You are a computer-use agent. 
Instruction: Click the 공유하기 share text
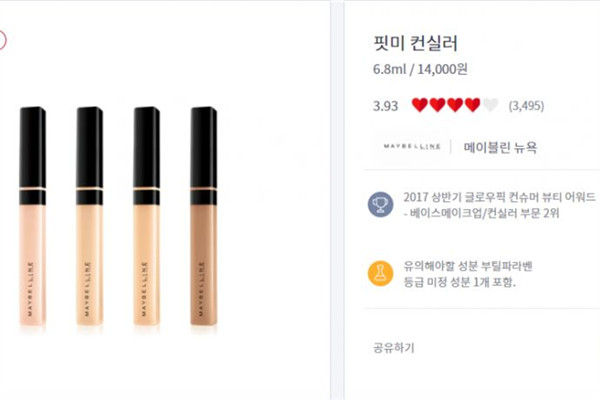coord(394,348)
